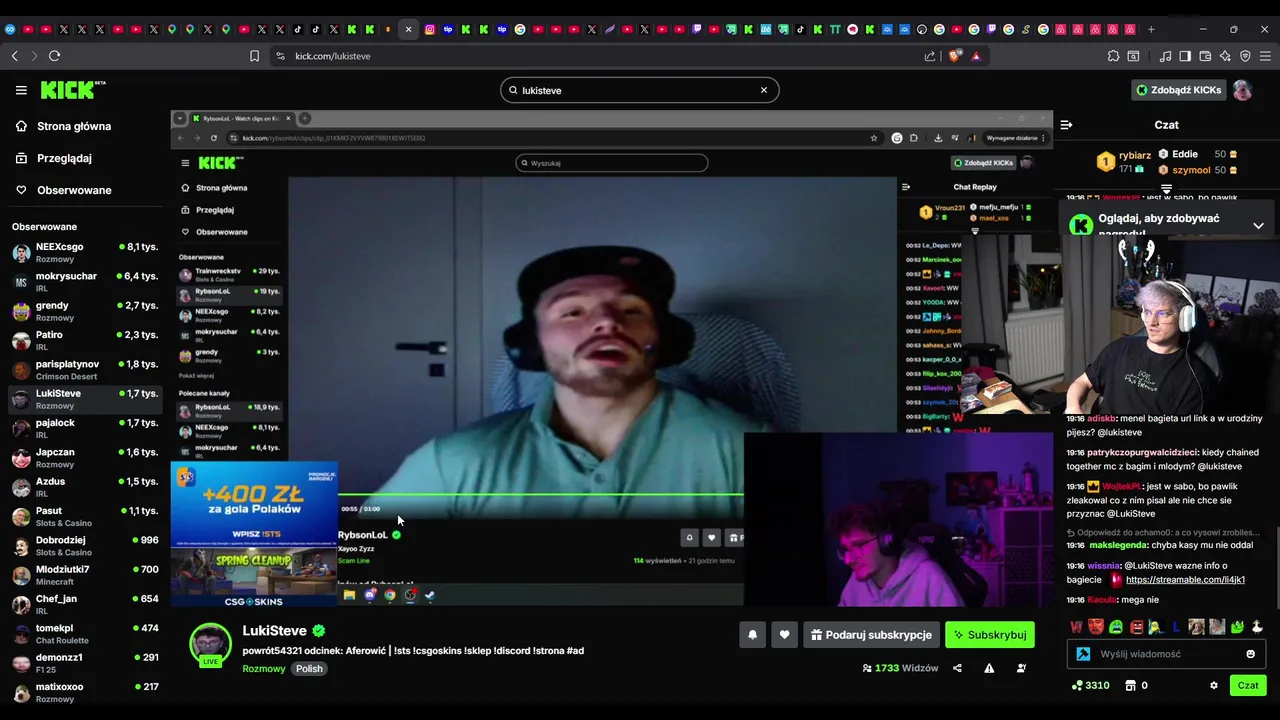Click the address bar share icon
Screen dimensions: 1280x720
930,56
